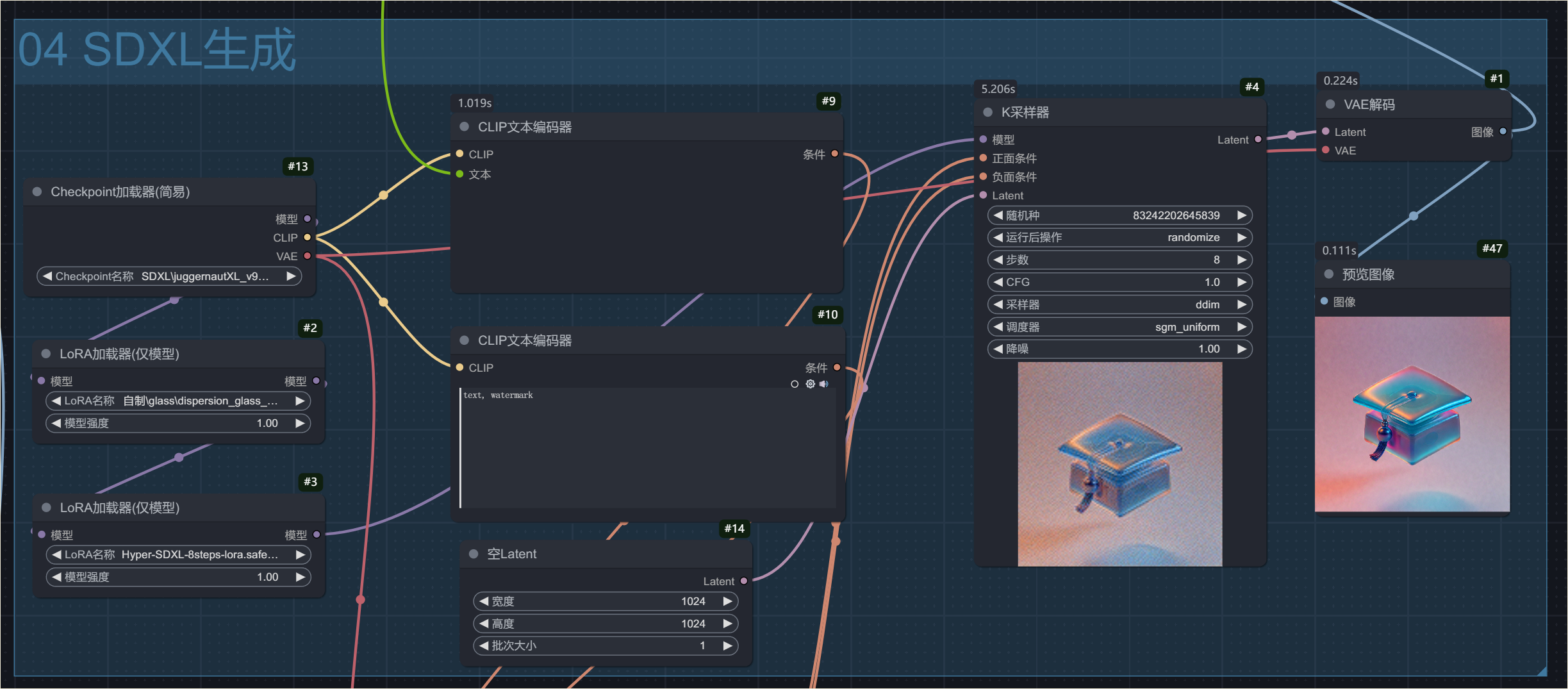Collapse the VAE解码 node via its title dot

[x=1330, y=104]
